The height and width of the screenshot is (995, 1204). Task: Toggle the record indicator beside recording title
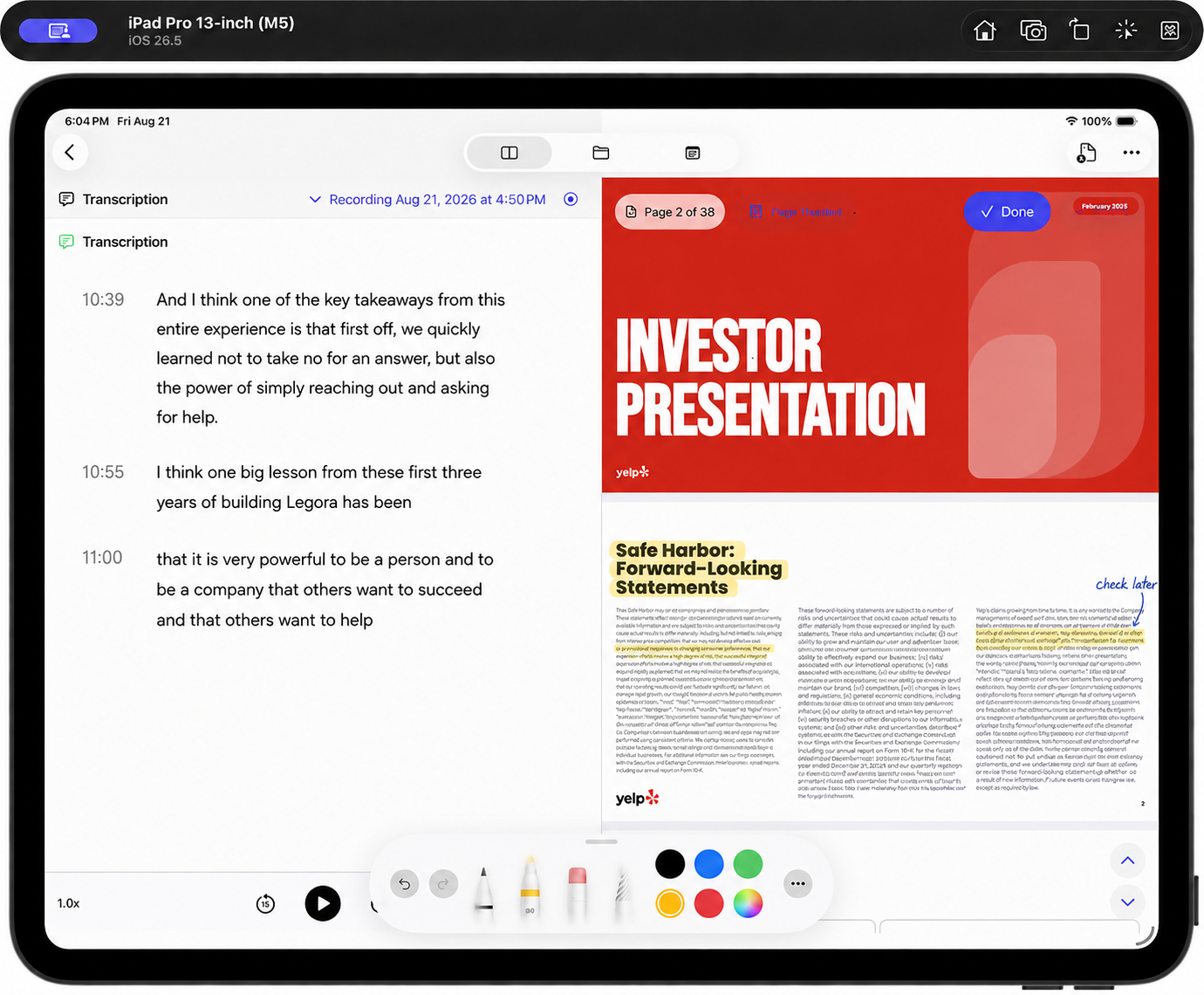click(x=571, y=199)
